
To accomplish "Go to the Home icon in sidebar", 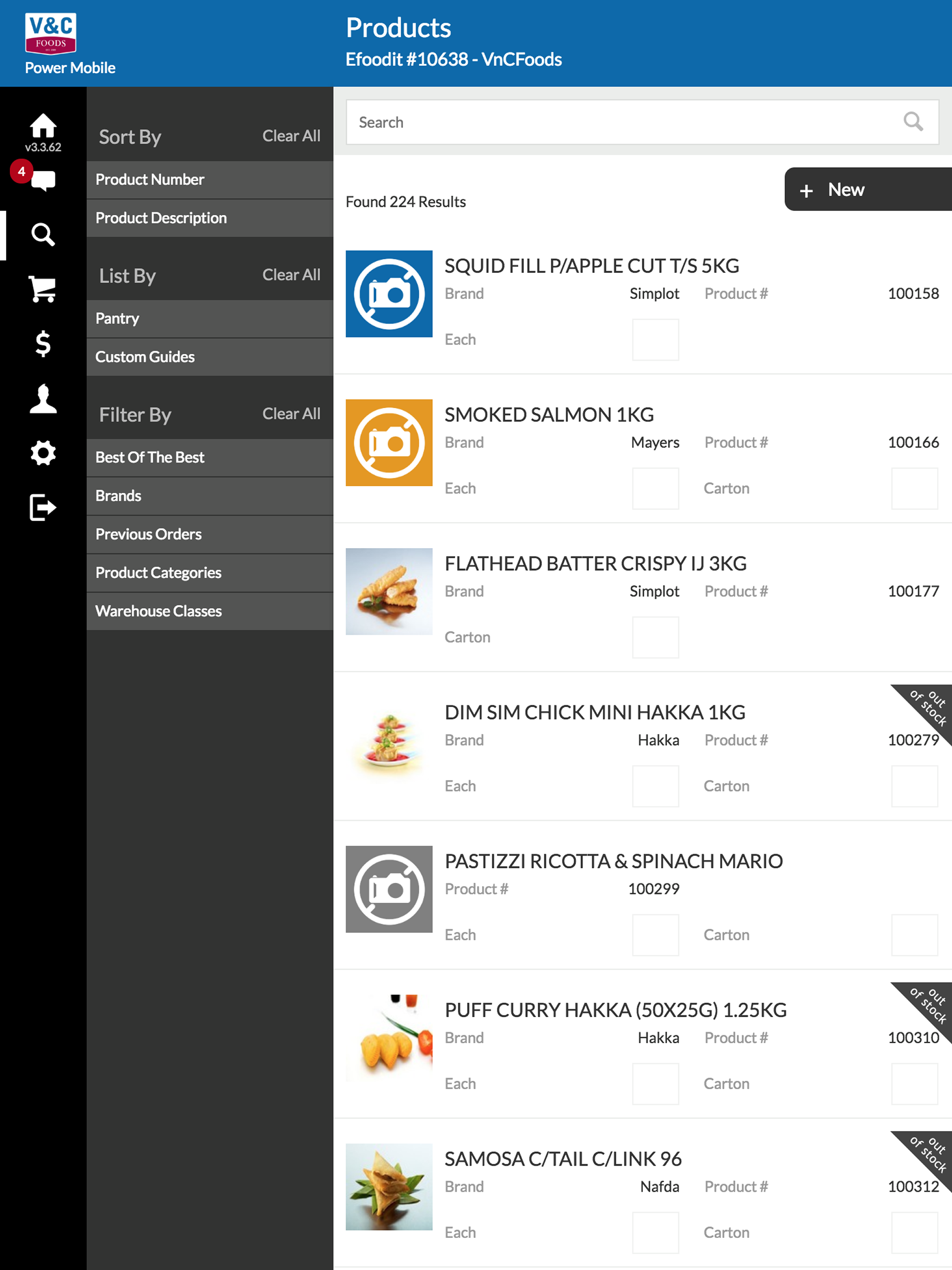I will click(x=43, y=126).
